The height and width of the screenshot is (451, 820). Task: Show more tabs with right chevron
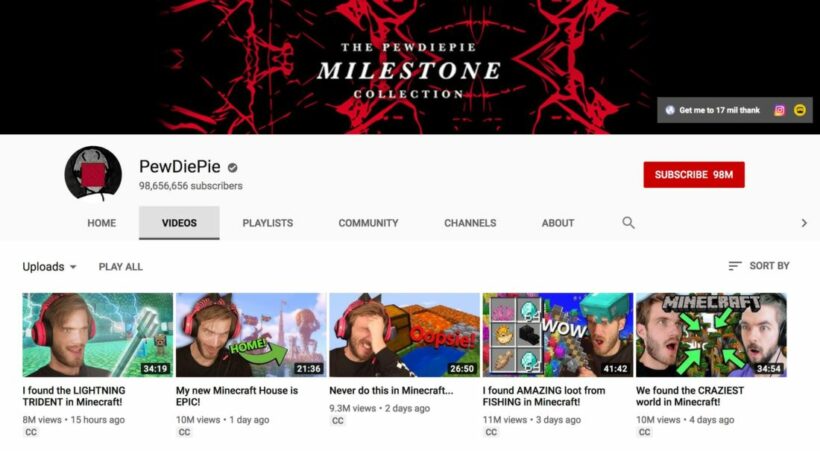(x=804, y=223)
